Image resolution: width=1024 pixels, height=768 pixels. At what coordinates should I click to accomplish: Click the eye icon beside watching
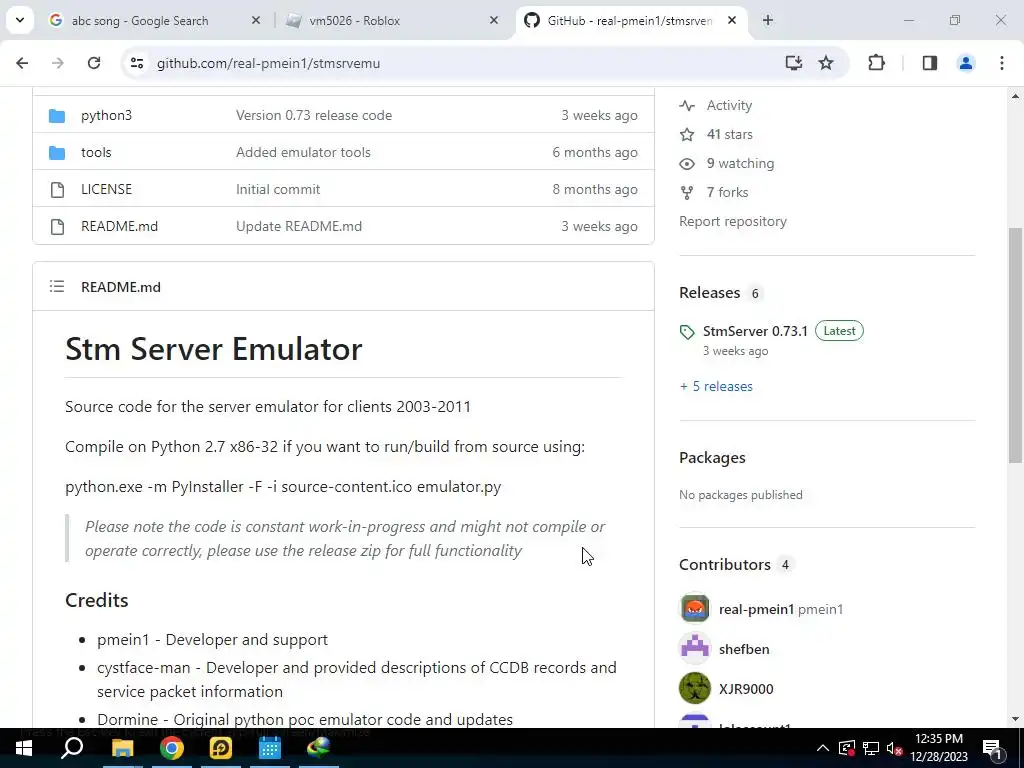(687, 163)
